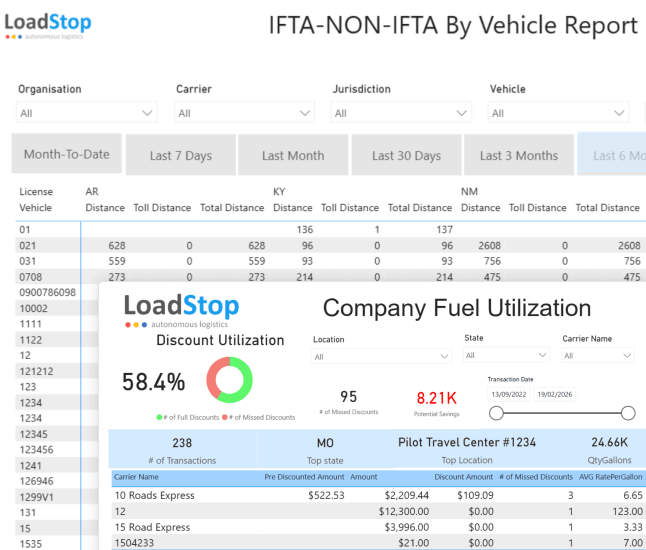Click the right handle of Transaction Date slider
The height and width of the screenshot is (550, 646).
628,413
